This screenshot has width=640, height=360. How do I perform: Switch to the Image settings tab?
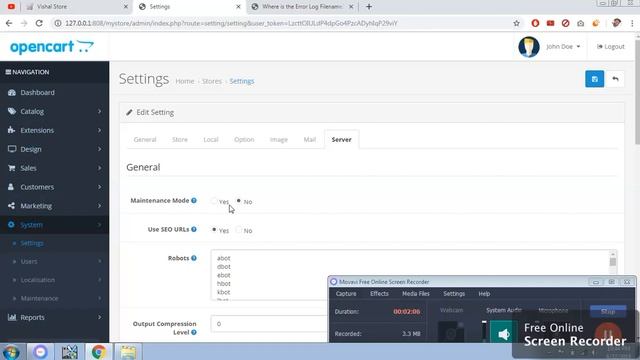pos(279,140)
